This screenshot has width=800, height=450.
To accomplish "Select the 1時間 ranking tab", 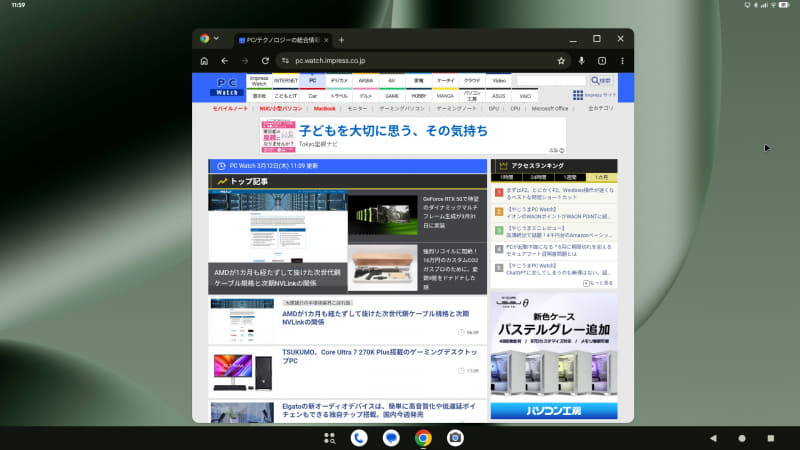I will (507, 178).
